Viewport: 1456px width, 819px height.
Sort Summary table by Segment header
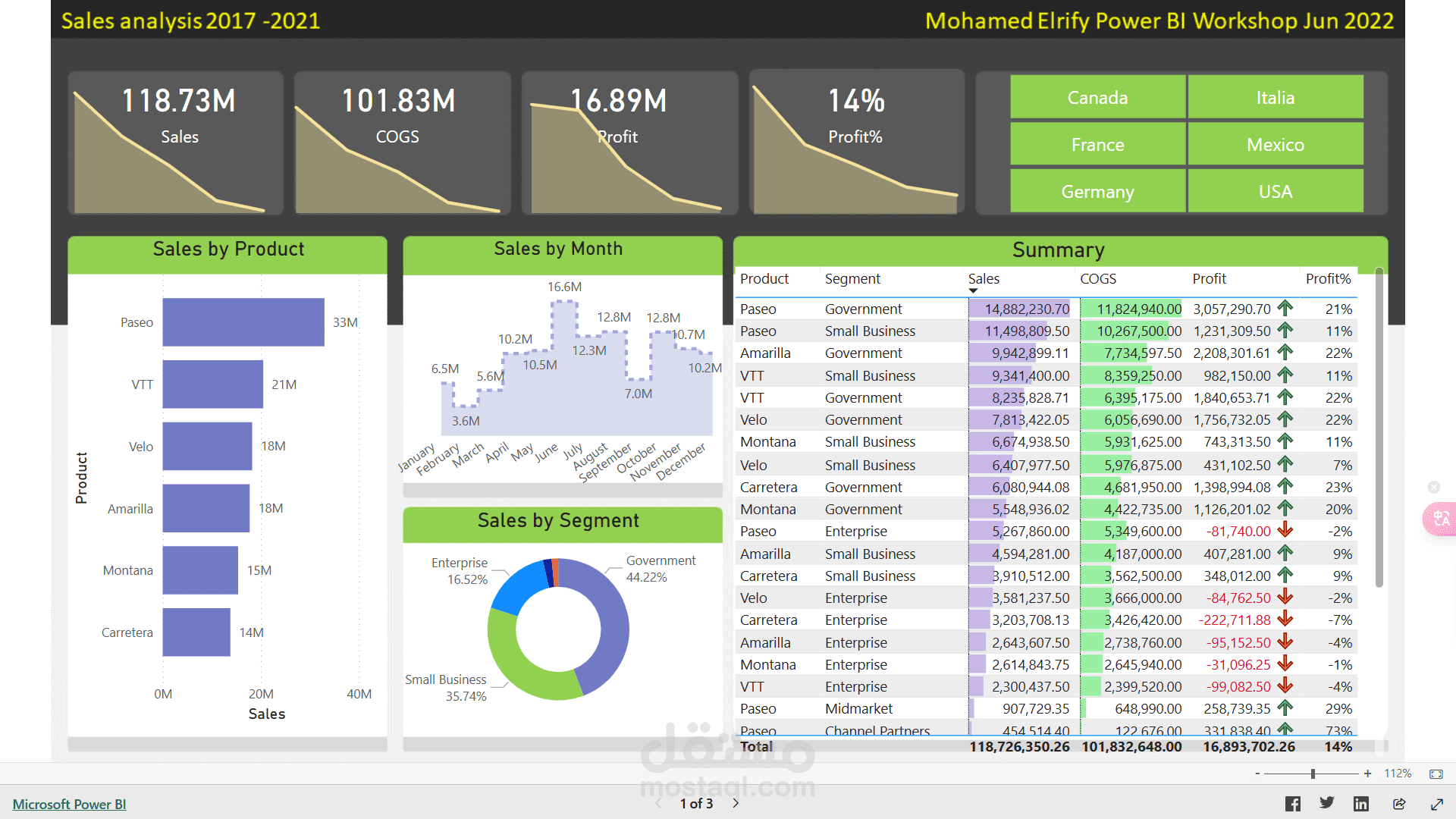tap(852, 279)
